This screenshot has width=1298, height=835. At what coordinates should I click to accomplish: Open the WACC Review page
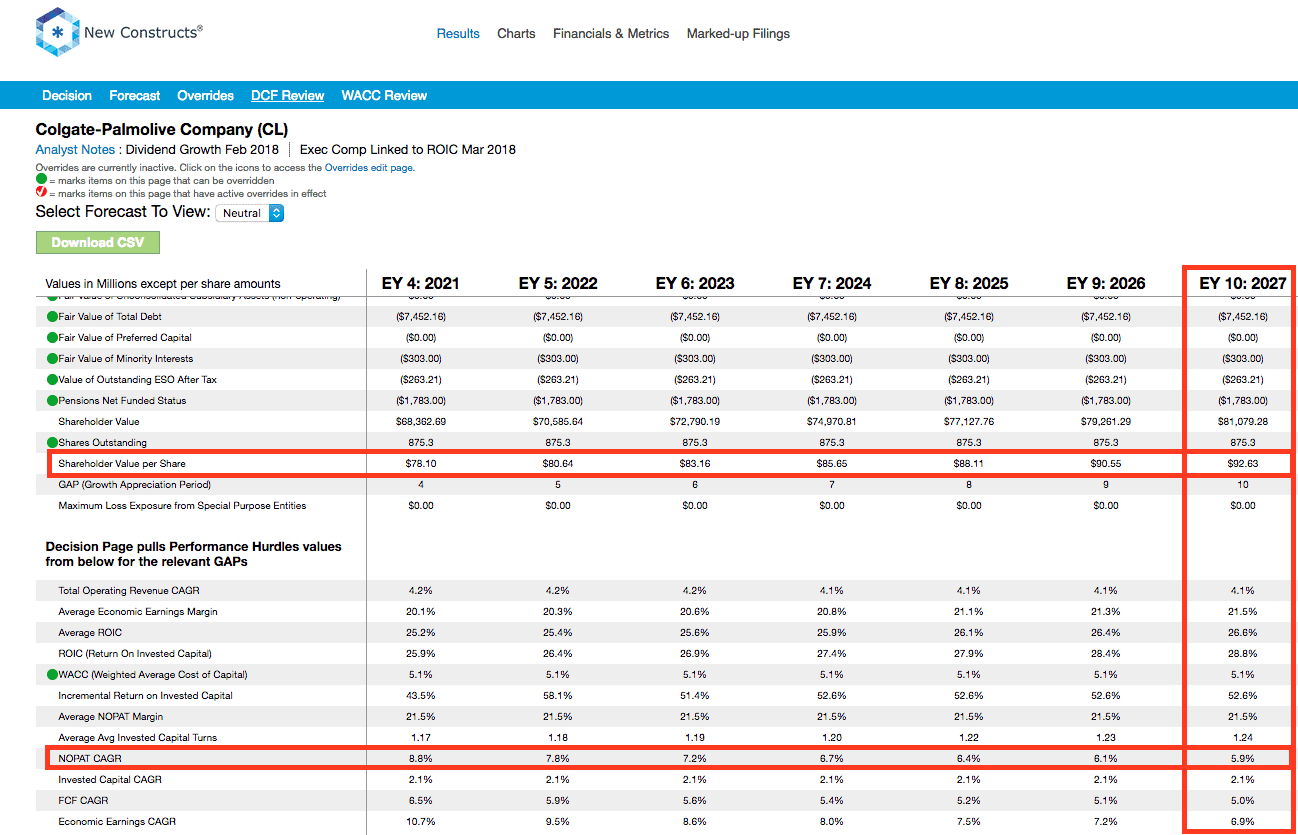pyautogui.click(x=384, y=95)
